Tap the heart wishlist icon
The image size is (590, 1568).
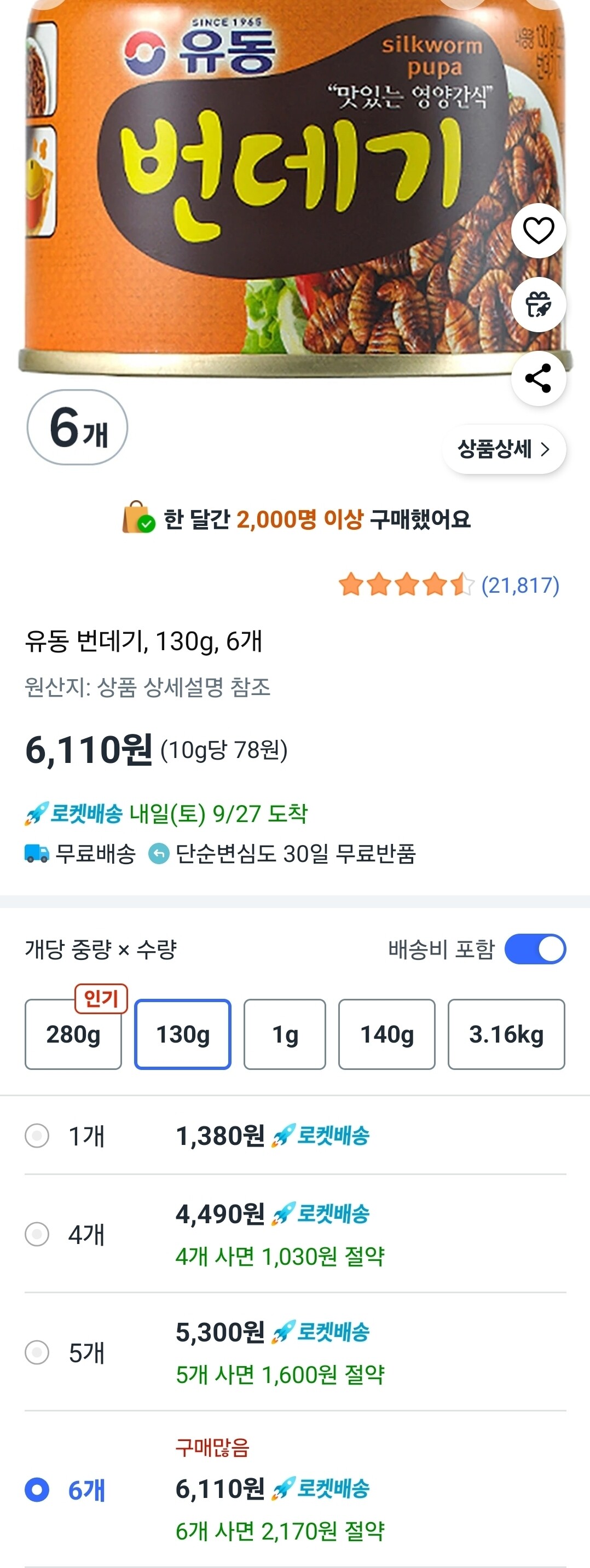click(x=538, y=231)
